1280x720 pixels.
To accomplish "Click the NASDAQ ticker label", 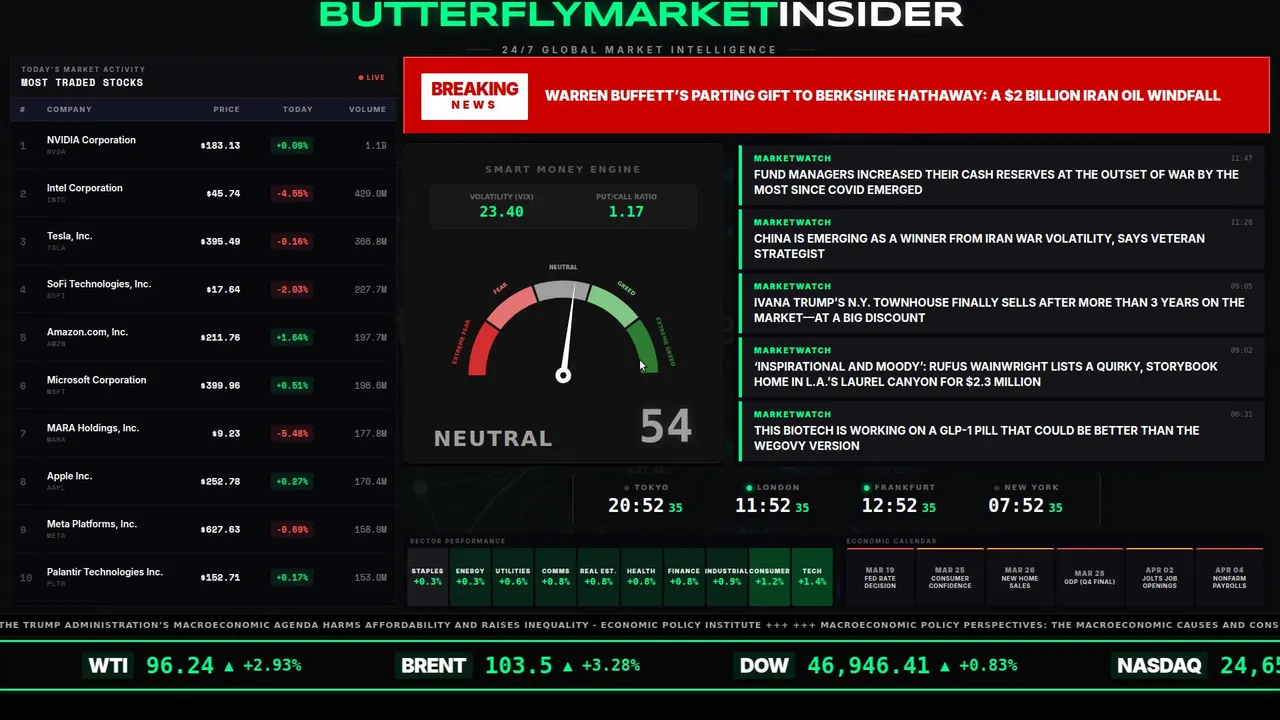I will click(1159, 665).
